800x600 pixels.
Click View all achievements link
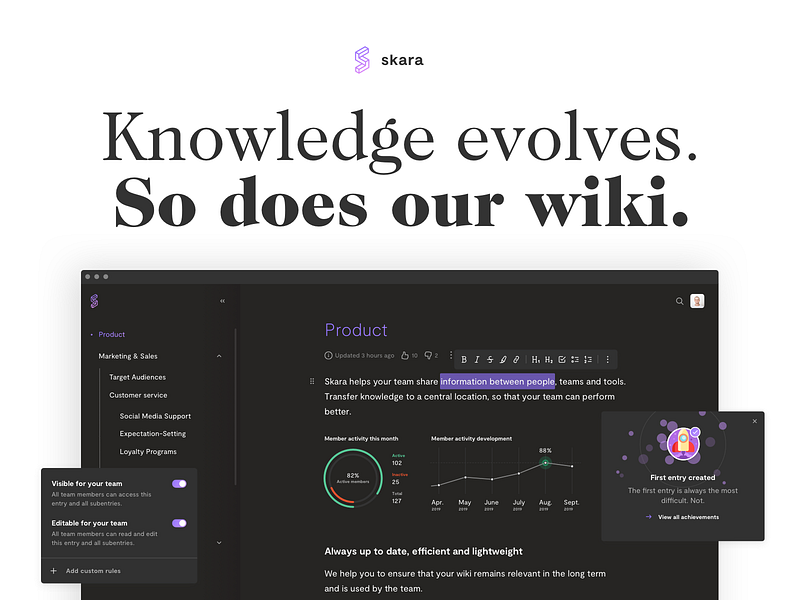coord(688,517)
